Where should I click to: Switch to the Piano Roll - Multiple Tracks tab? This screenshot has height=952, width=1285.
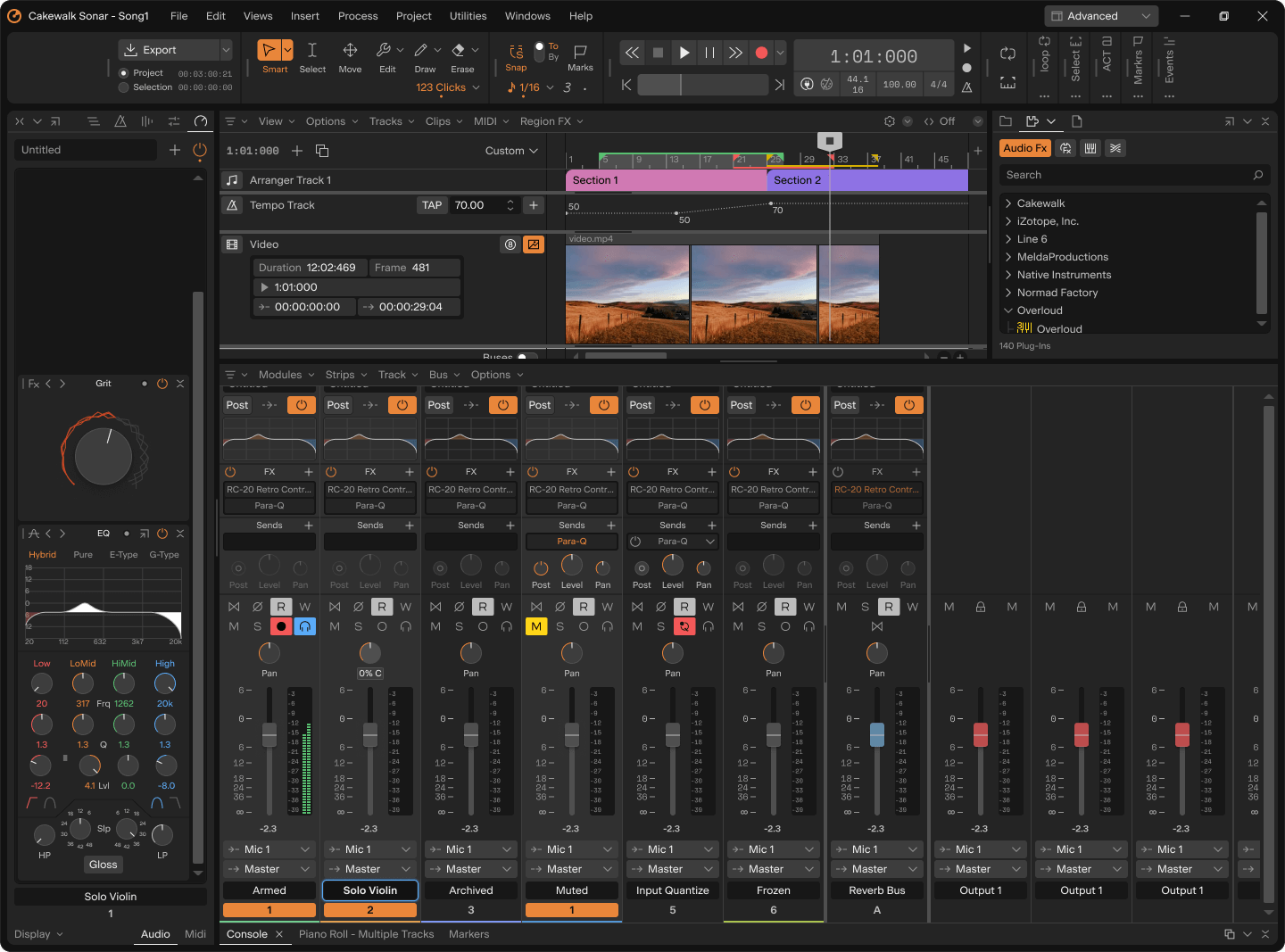[366, 933]
